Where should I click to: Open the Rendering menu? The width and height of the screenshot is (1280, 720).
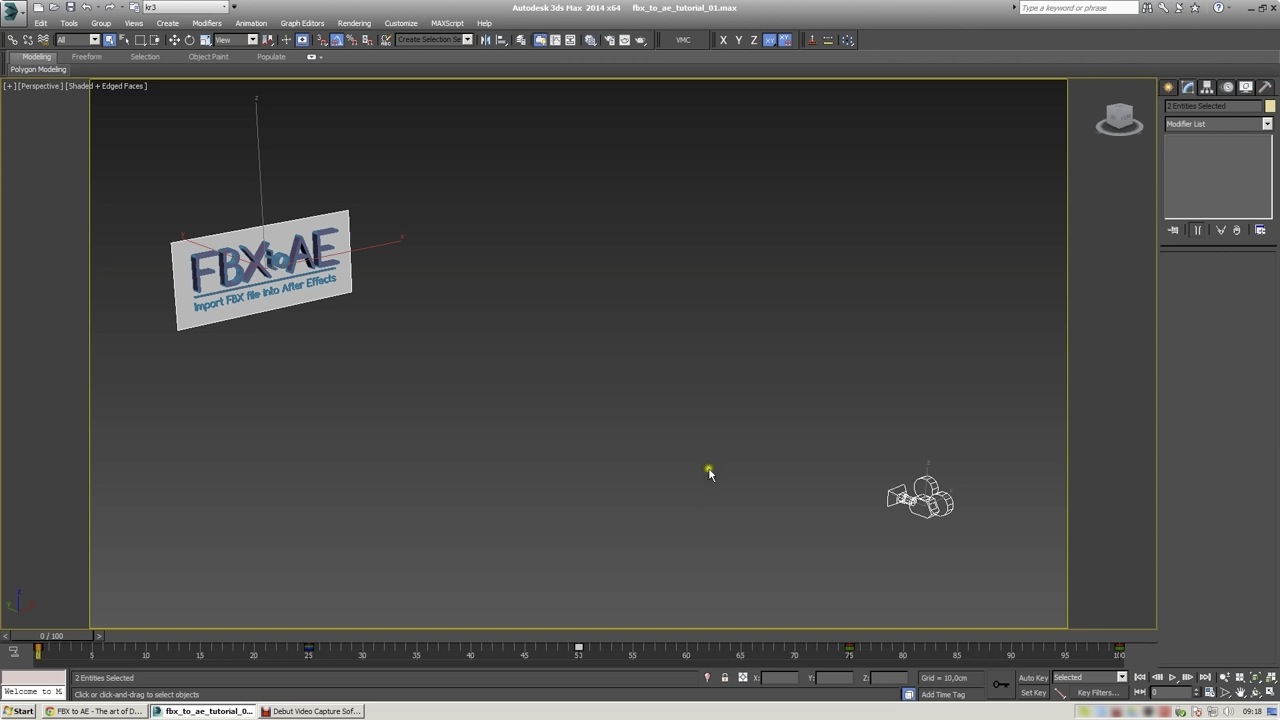[354, 23]
